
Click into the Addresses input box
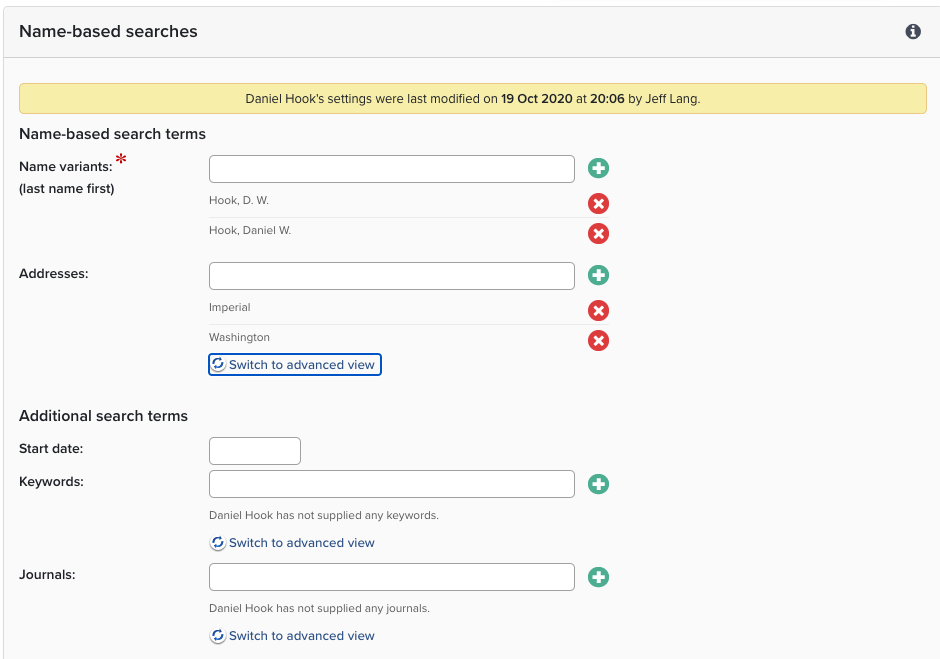391,276
